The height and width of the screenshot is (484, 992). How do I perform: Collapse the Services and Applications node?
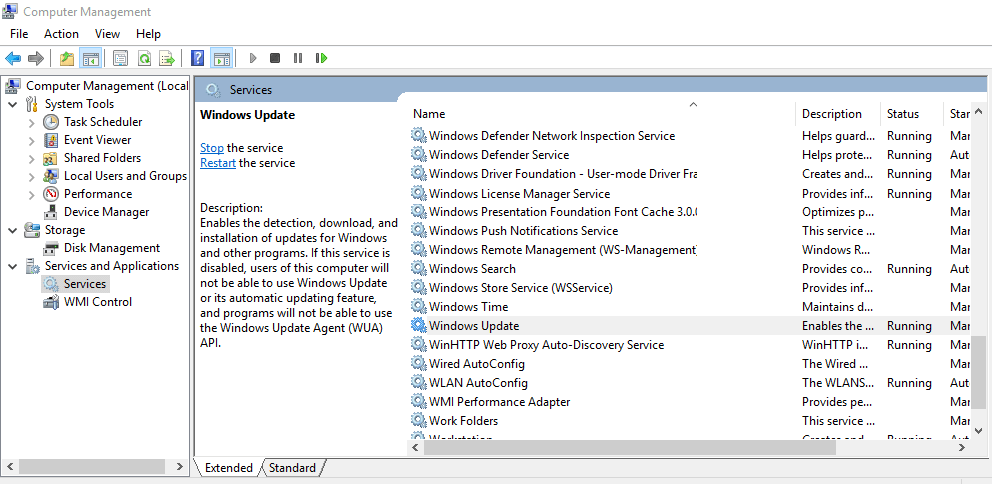pos(13,266)
